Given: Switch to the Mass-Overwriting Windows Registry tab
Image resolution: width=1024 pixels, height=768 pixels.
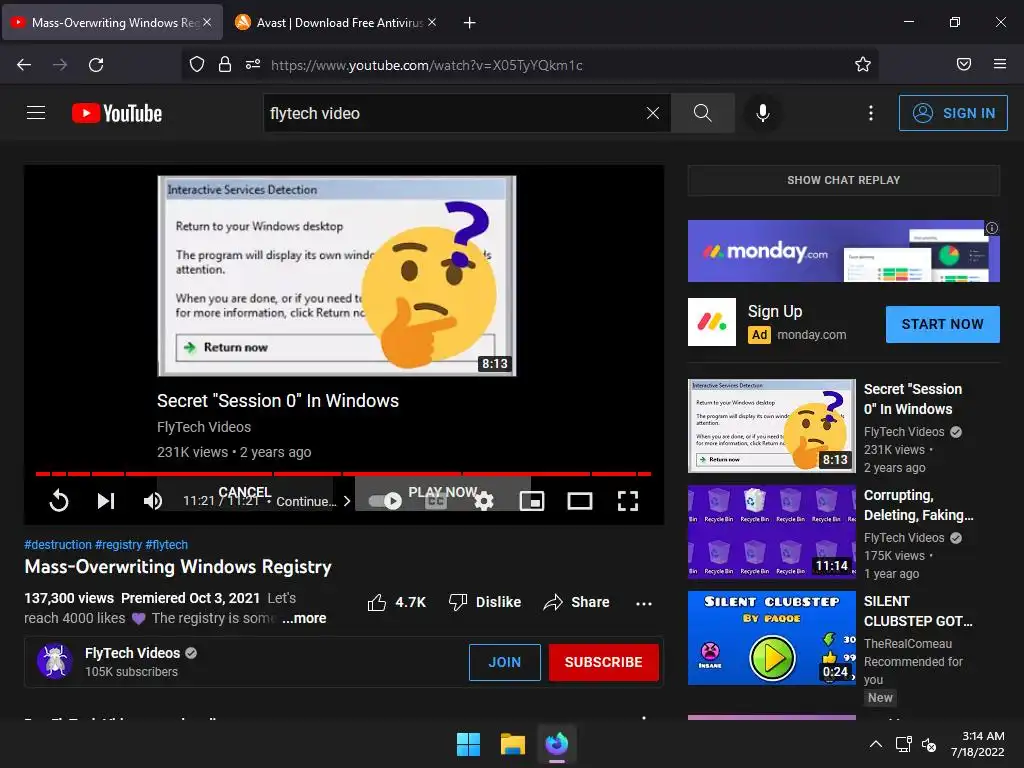Looking at the screenshot, I should point(112,22).
